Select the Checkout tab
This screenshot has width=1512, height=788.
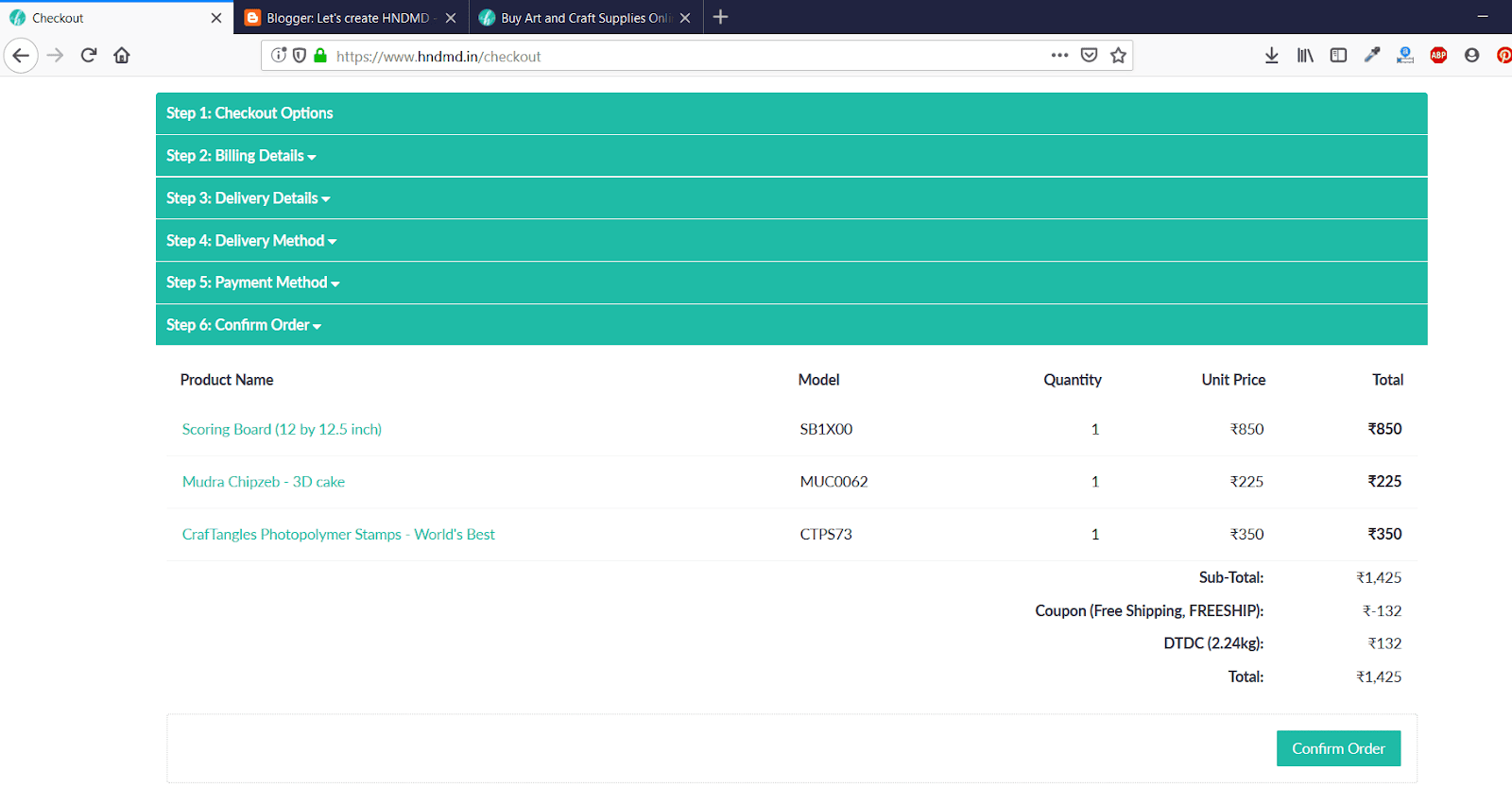coord(116,18)
